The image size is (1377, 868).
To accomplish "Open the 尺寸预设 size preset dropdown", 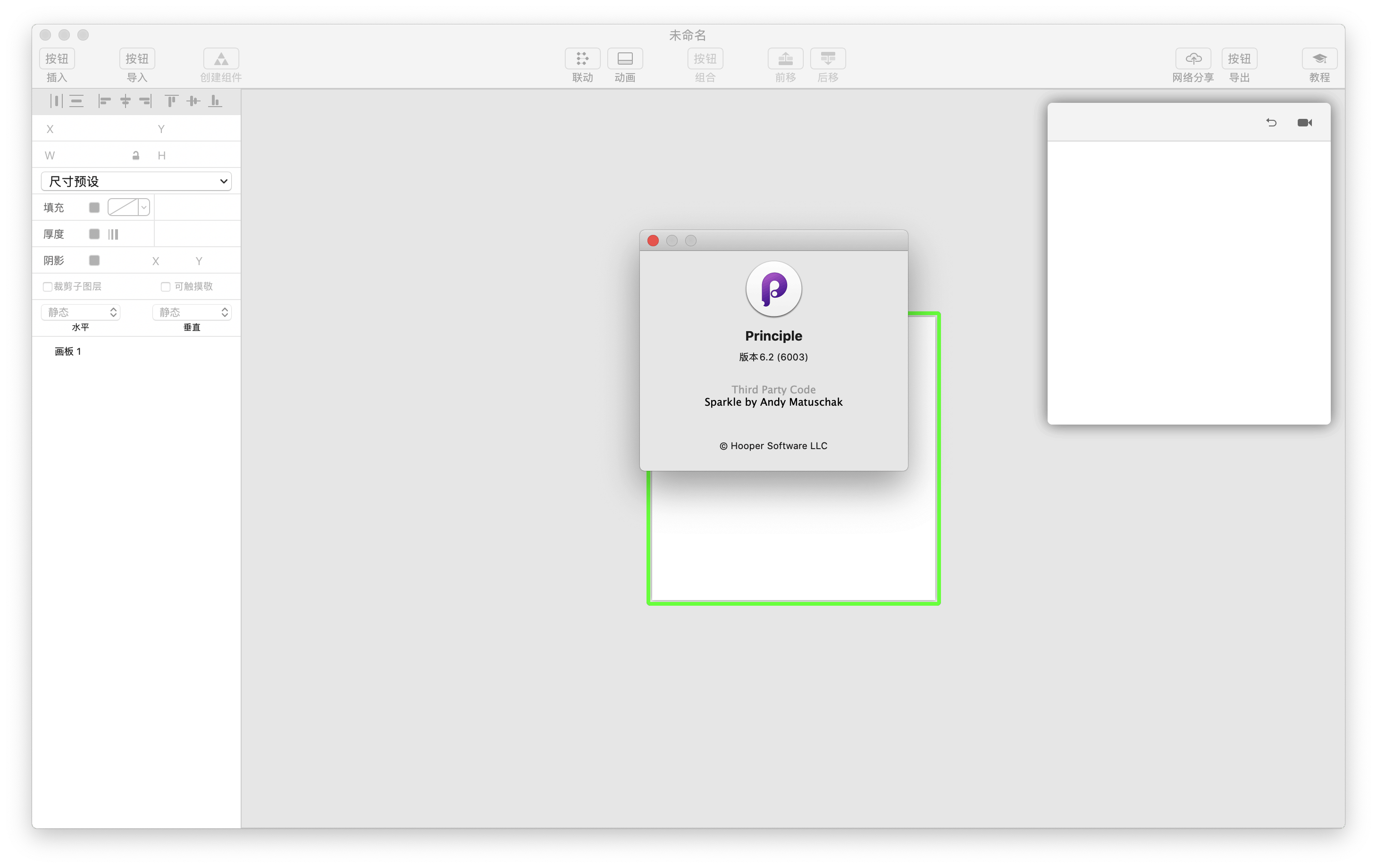I will [136, 181].
